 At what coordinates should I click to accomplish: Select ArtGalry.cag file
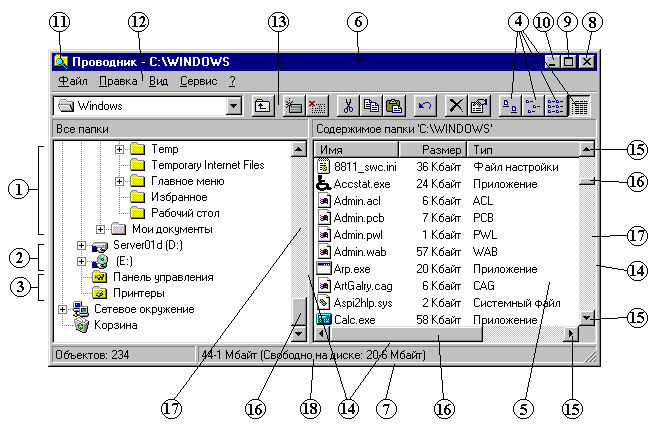pos(355,286)
